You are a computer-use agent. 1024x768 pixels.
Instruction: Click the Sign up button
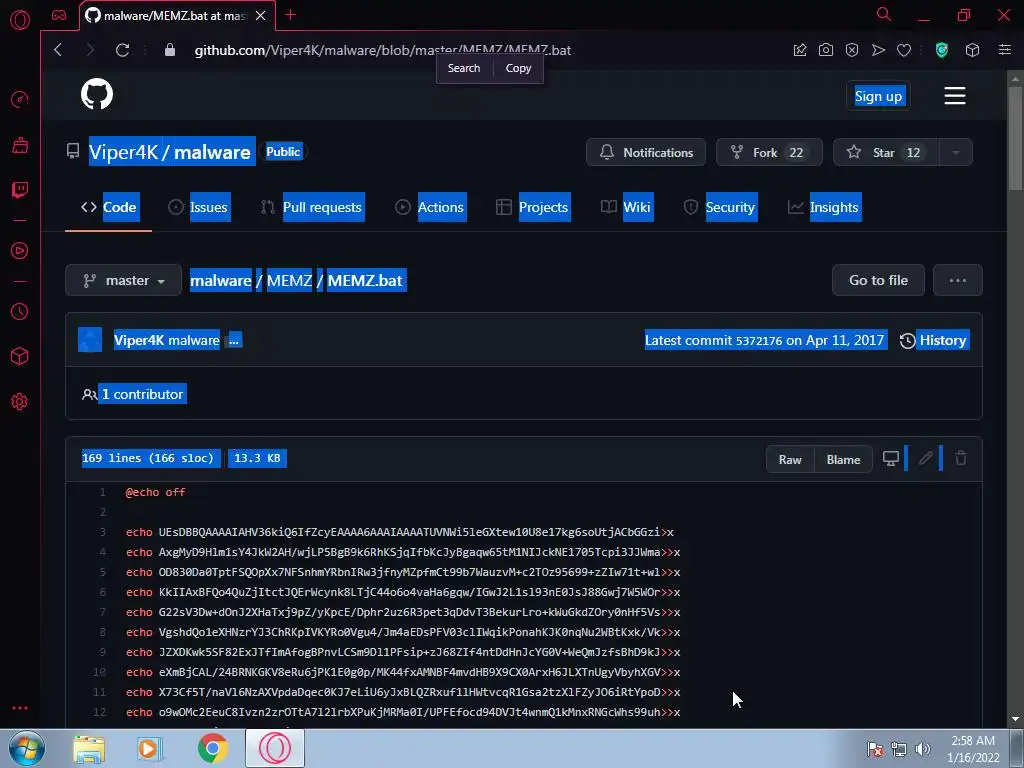pos(878,96)
